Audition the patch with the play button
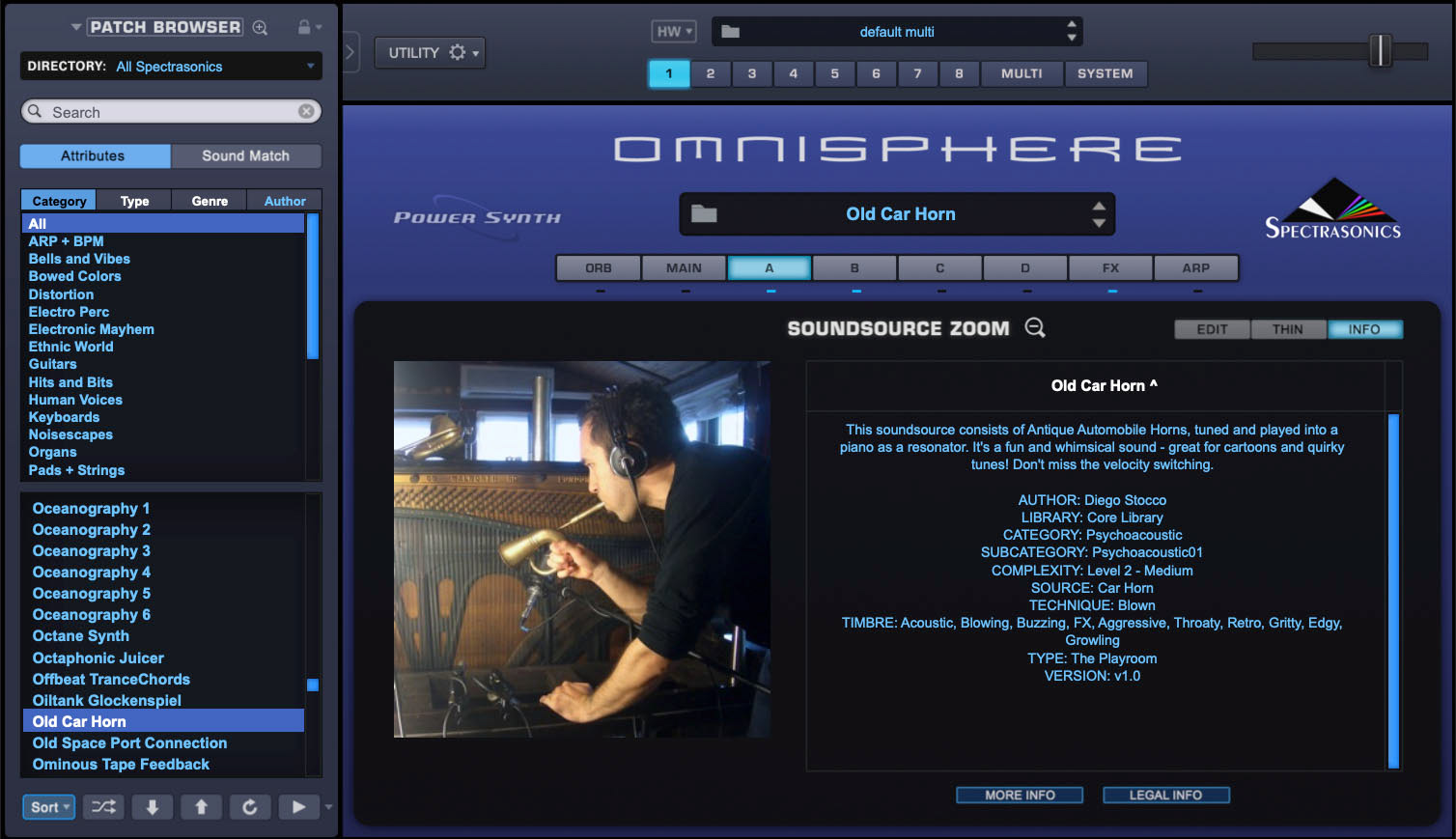The height and width of the screenshot is (839, 1456). click(298, 807)
